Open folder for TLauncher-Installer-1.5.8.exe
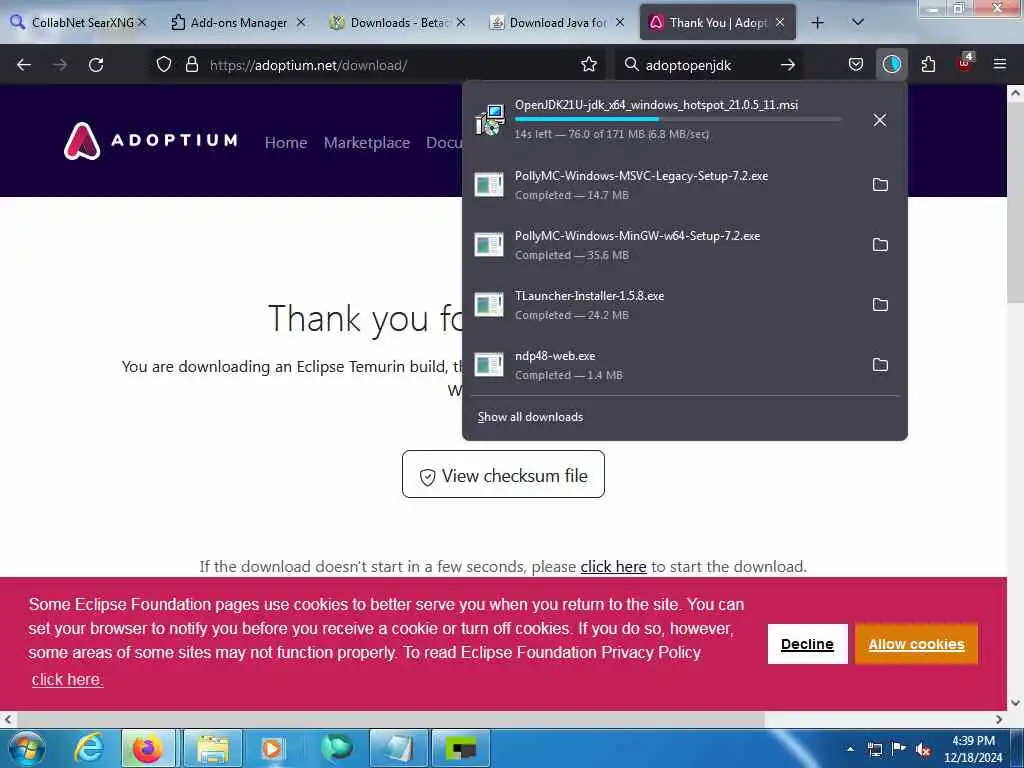This screenshot has height=768, width=1024. [x=880, y=305]
